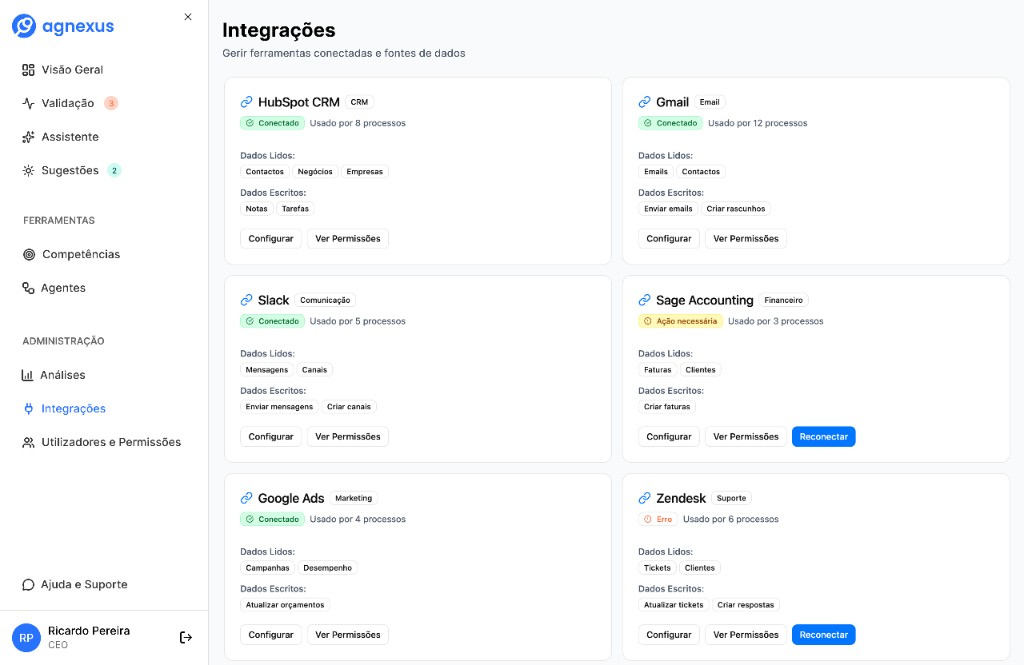
Task: Click the Atualizar orçamentos tag
Action: pos(285,605)
